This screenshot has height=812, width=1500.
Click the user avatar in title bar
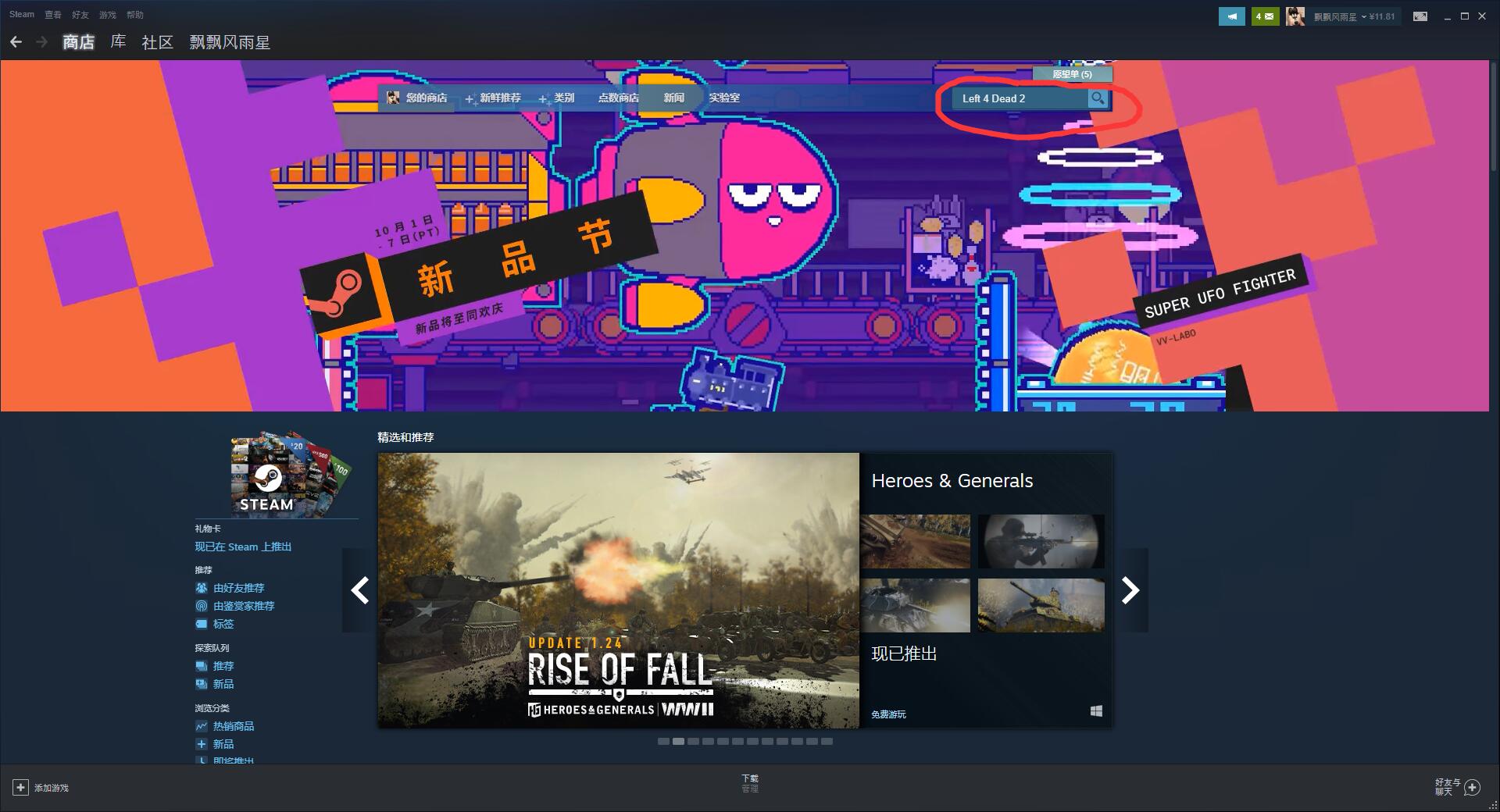tap(1295, 16)
